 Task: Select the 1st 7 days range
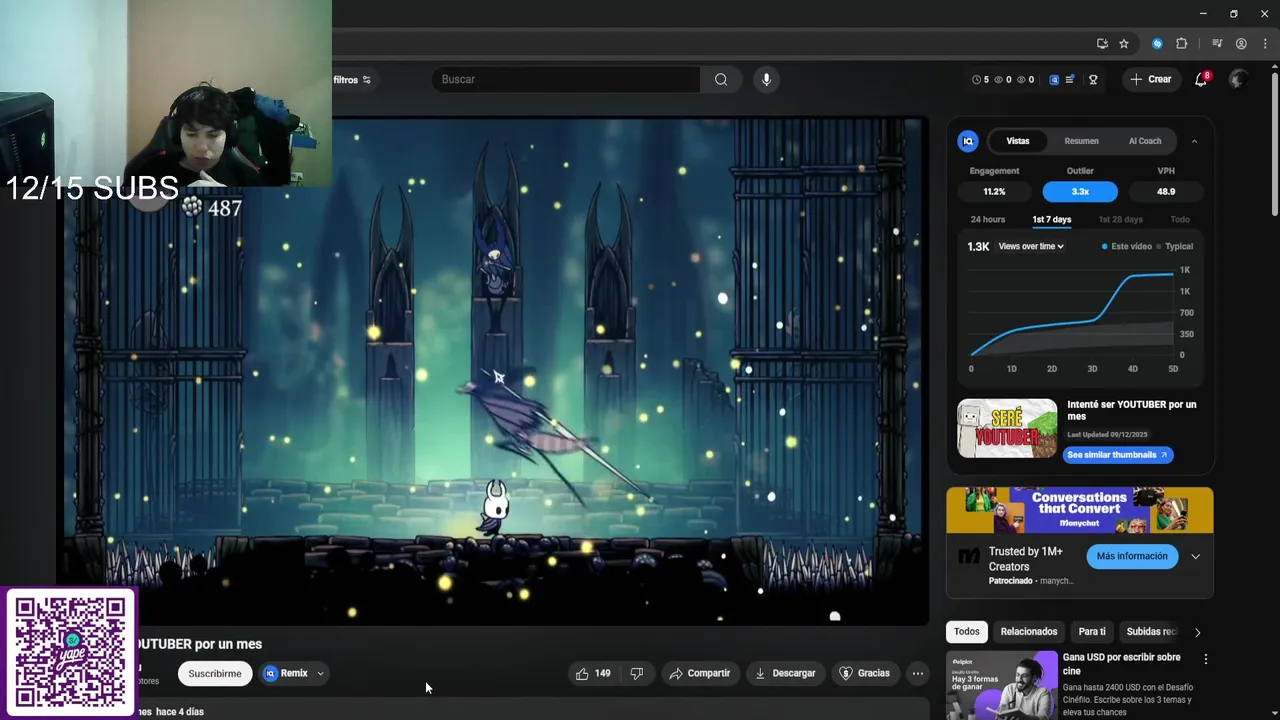point(1051,219)
